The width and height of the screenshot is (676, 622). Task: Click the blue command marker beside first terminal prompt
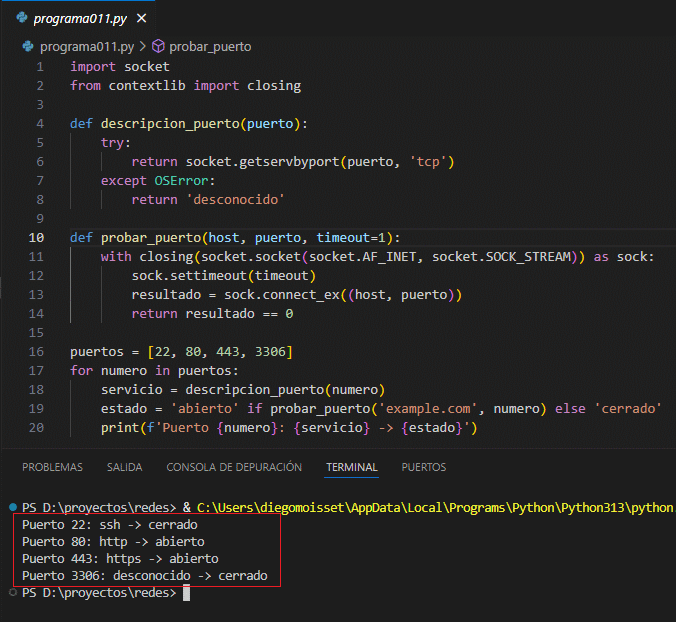11,508
